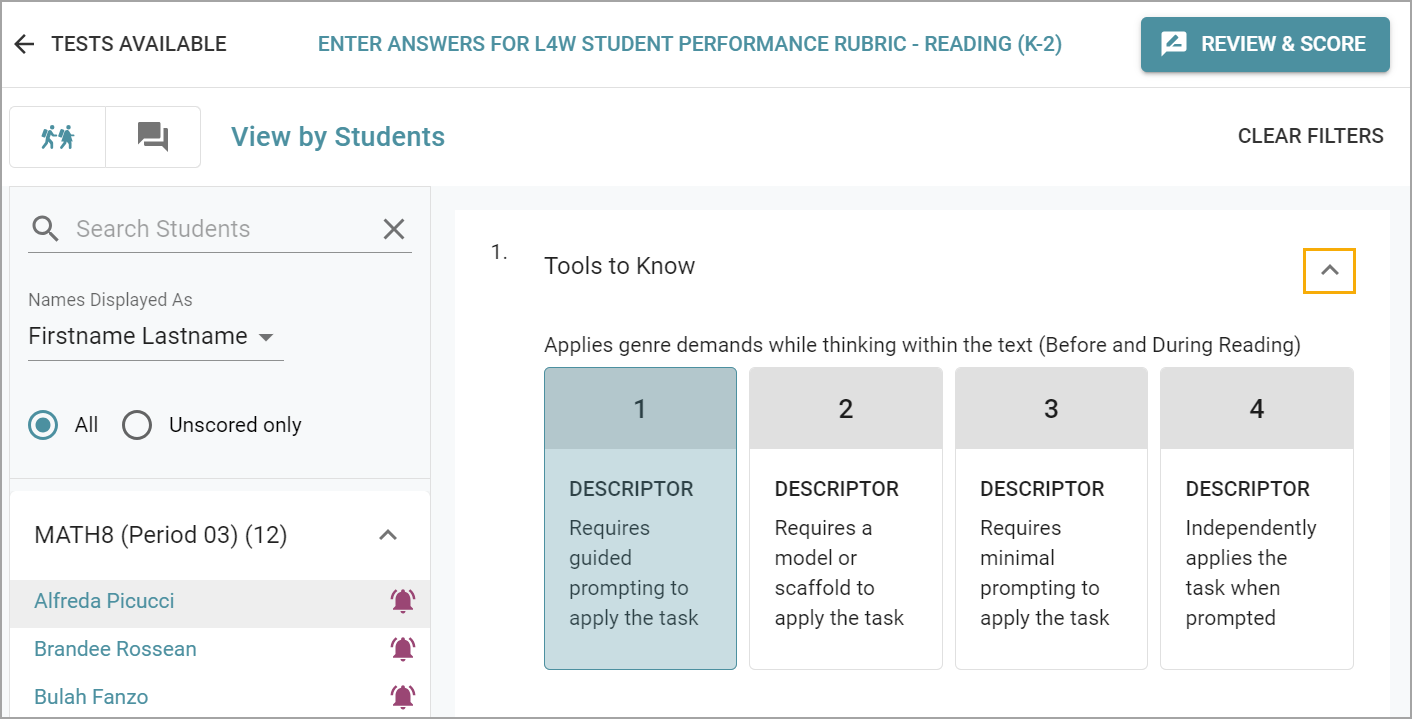
Task: Go back to Tests Available
Action: (x=139, y=44)
